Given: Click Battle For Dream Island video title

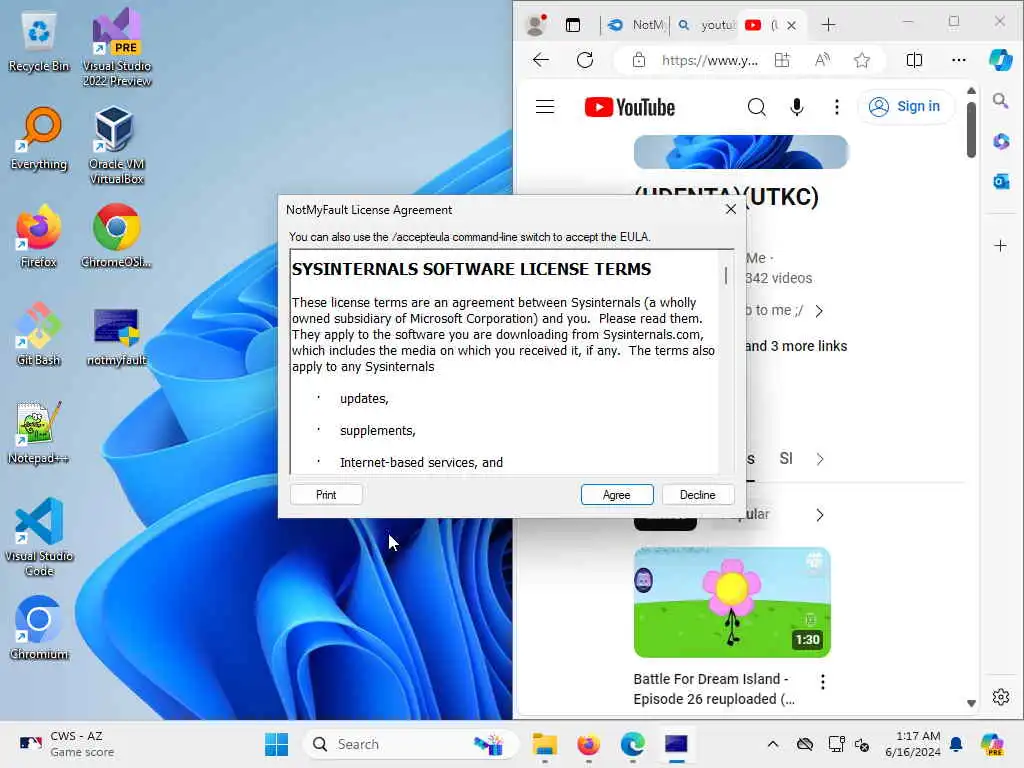Looking at the screenshot, I should [714, 689].
